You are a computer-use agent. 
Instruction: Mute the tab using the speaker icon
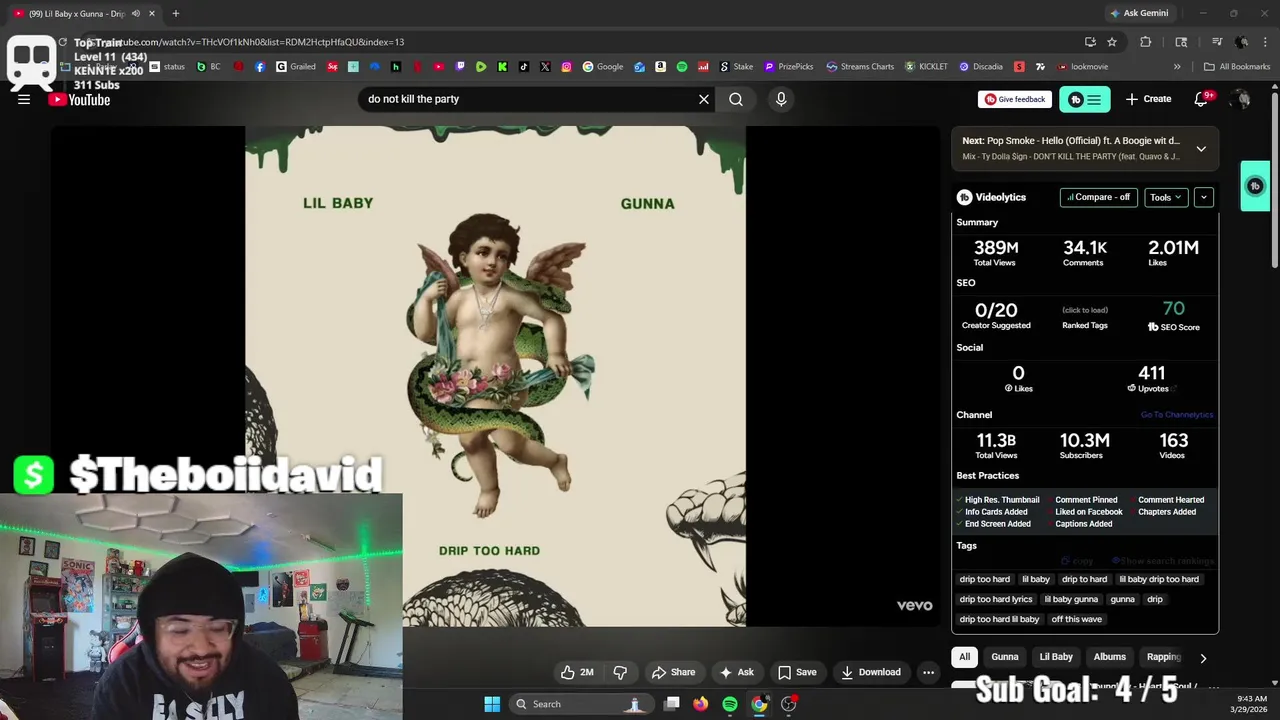click(x=135, y=13)
